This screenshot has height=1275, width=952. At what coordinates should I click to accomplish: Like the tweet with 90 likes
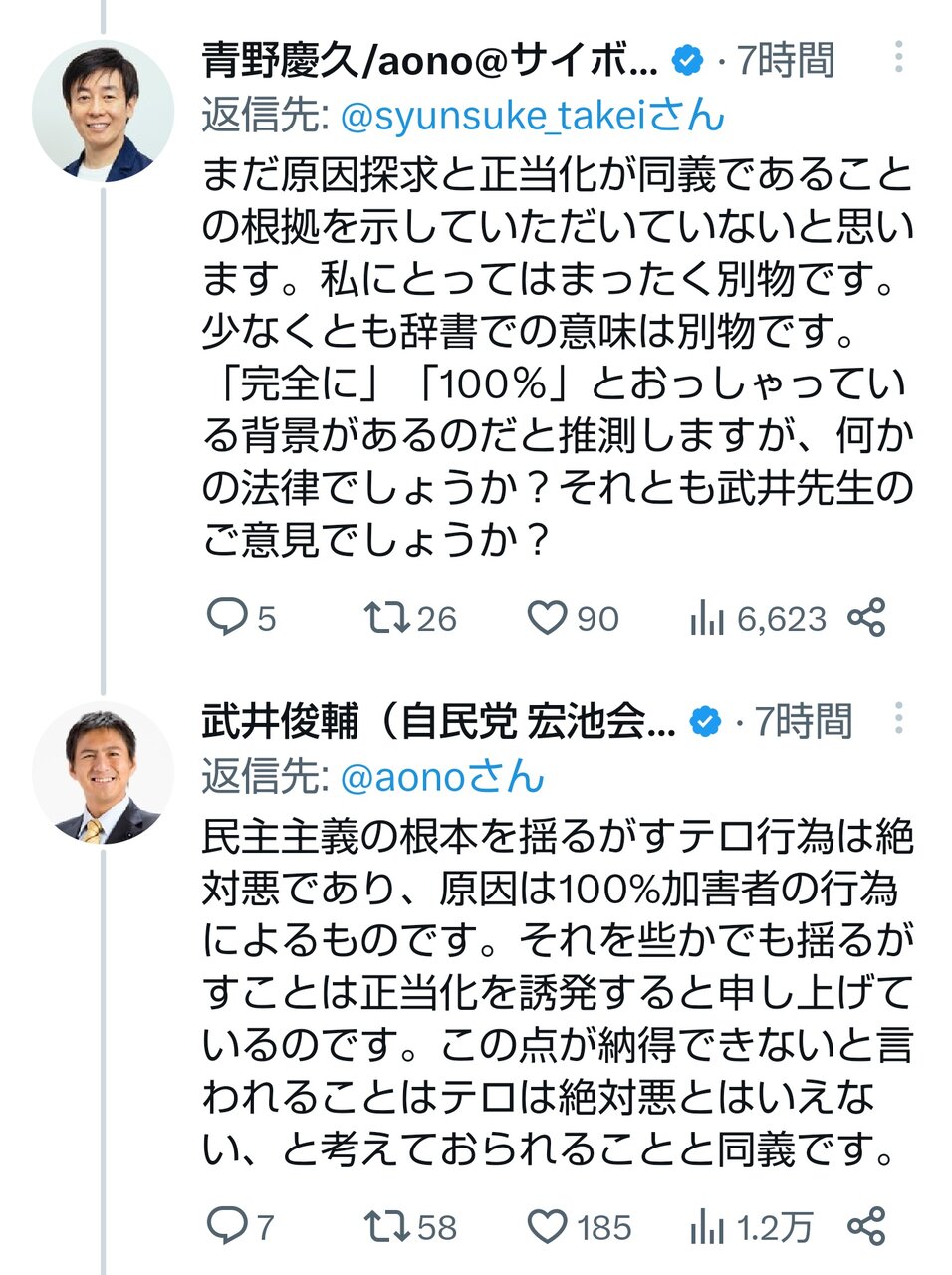click(547, 618)
